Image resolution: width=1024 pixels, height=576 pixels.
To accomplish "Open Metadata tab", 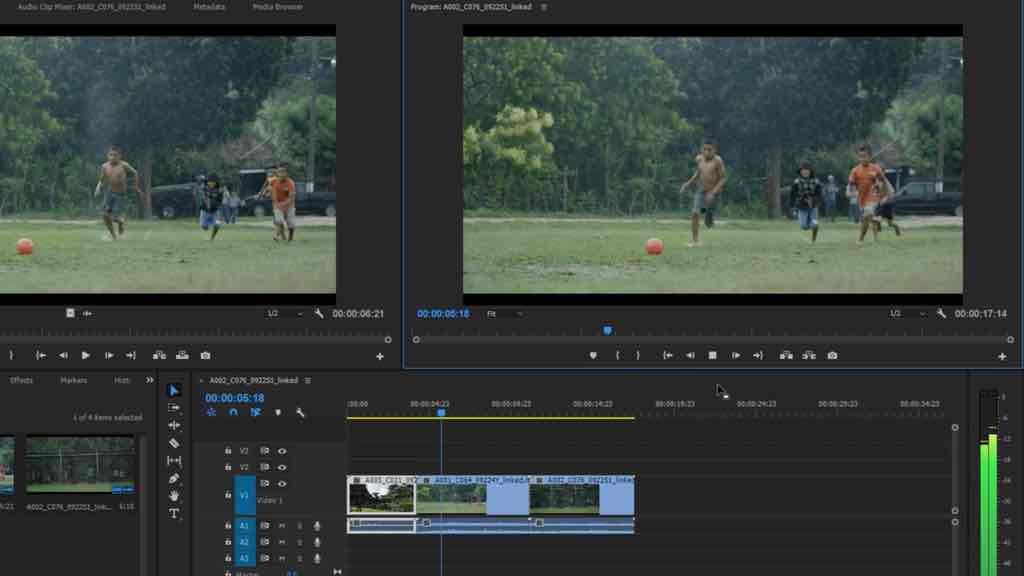I will (209, 7).
